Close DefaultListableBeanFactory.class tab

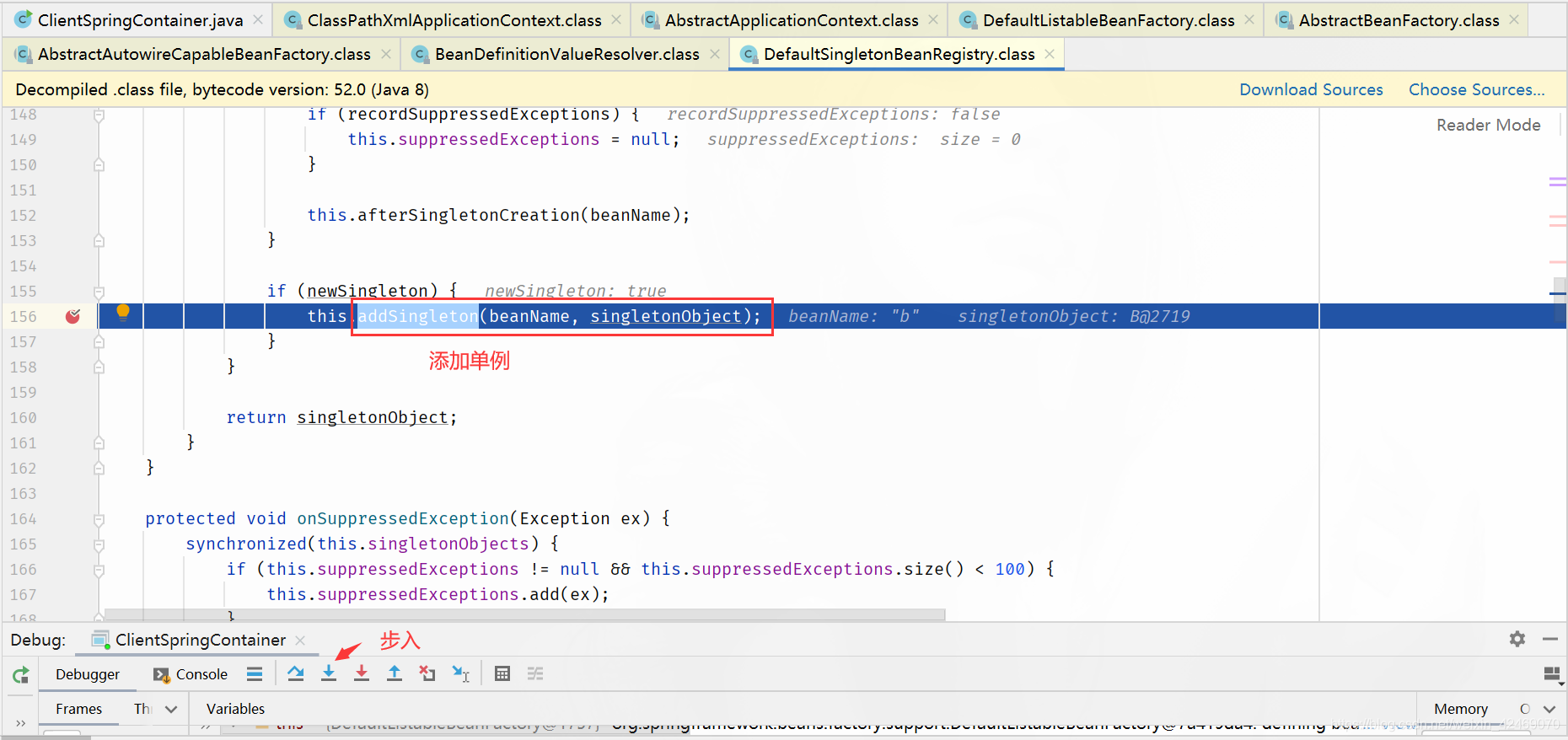click(x=1249, y=19)
